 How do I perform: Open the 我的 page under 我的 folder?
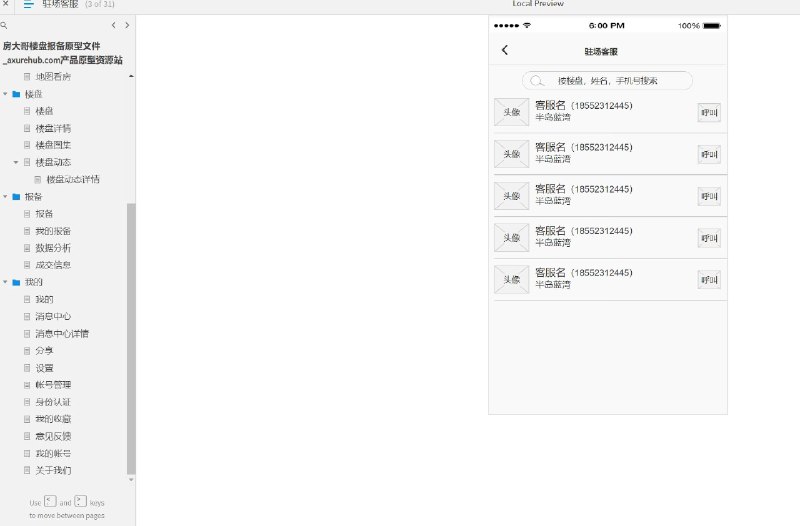point(44,299)
